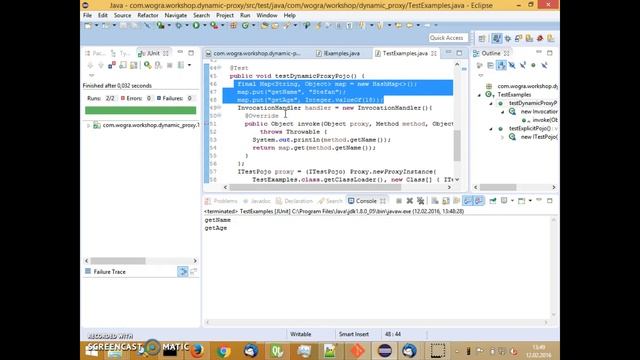Click the green Run button in toolbar

click(x=196, y=25)
